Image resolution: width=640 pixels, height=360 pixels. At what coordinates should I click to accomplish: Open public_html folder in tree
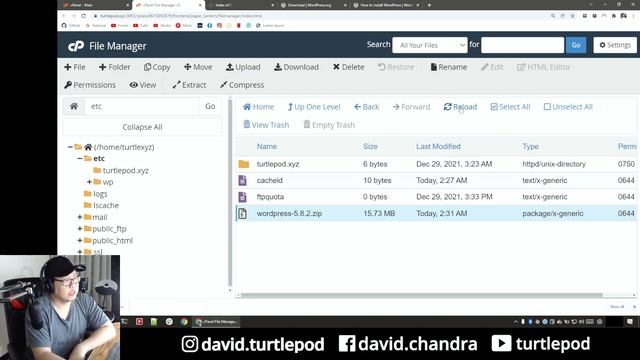pos(113,241)
